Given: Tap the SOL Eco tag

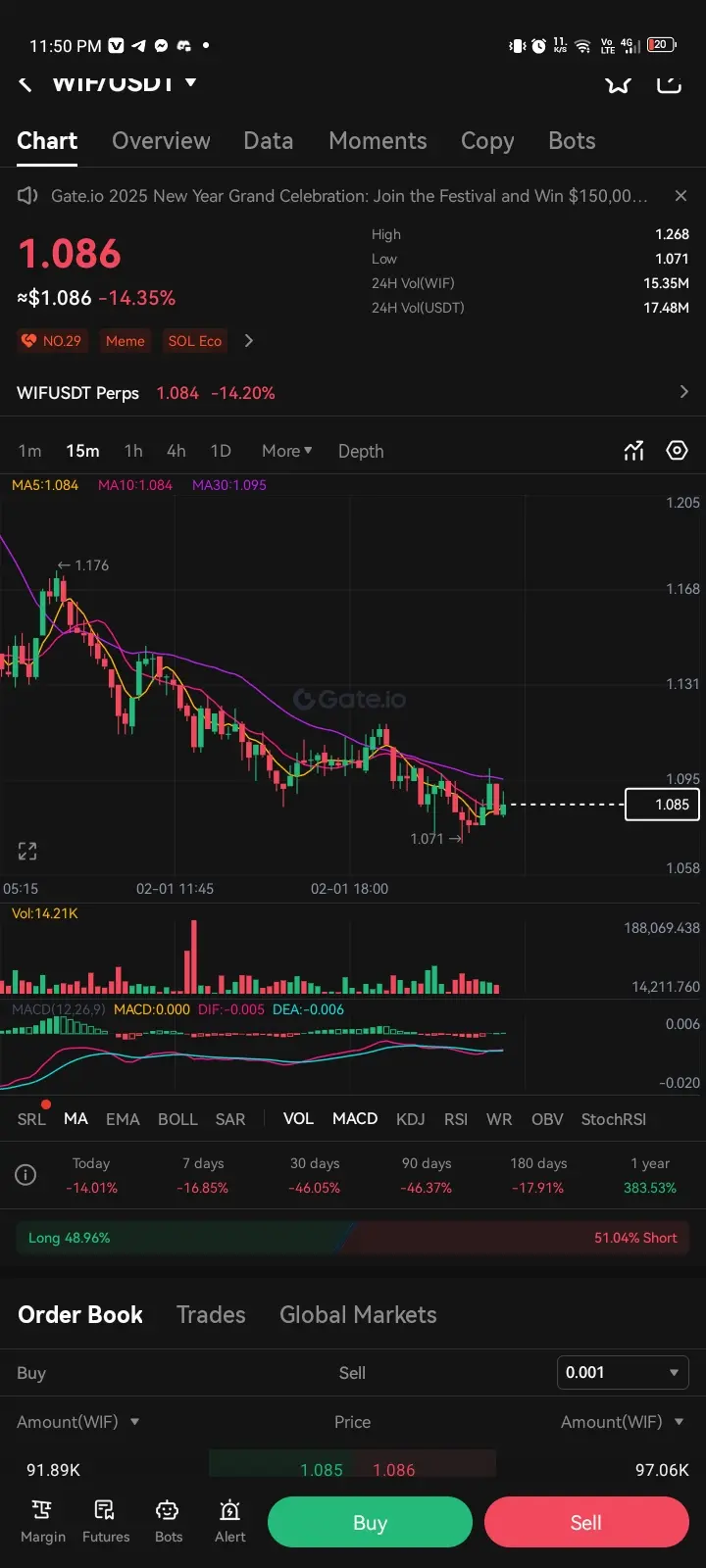Looking at the screenshot, I should [x=195, y=341].
